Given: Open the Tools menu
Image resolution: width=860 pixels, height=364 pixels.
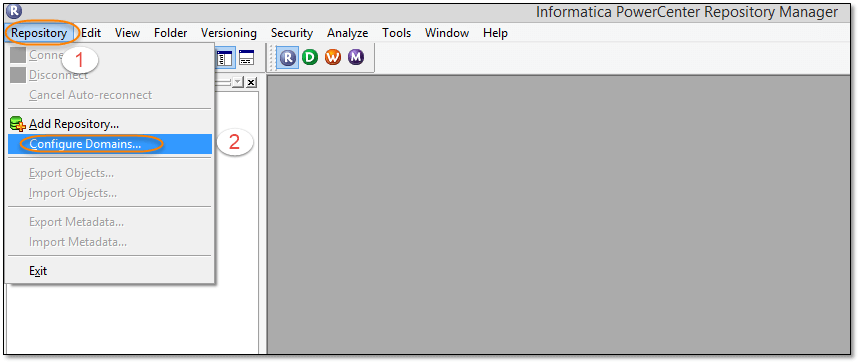Looking at the screenshot, I should point(397,33).
